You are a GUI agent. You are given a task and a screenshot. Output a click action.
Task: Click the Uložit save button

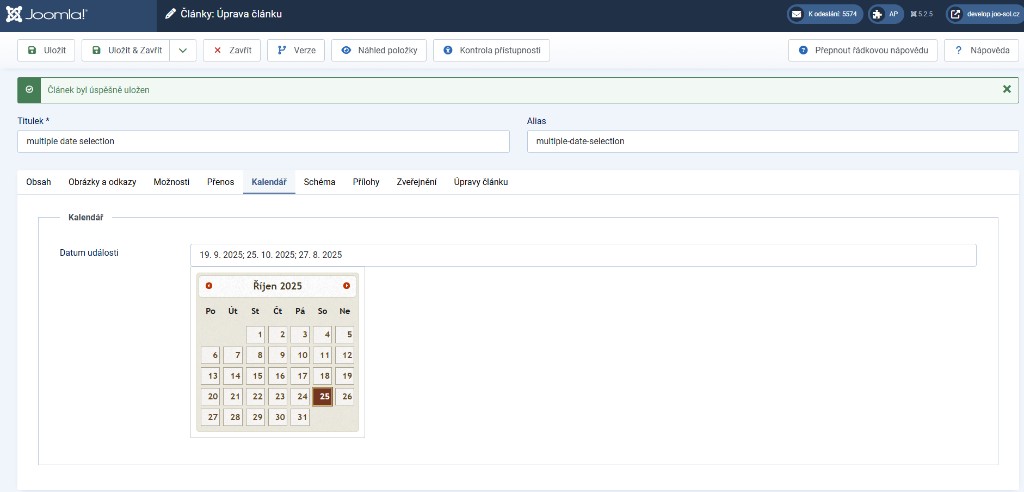(x=46, y=51)
